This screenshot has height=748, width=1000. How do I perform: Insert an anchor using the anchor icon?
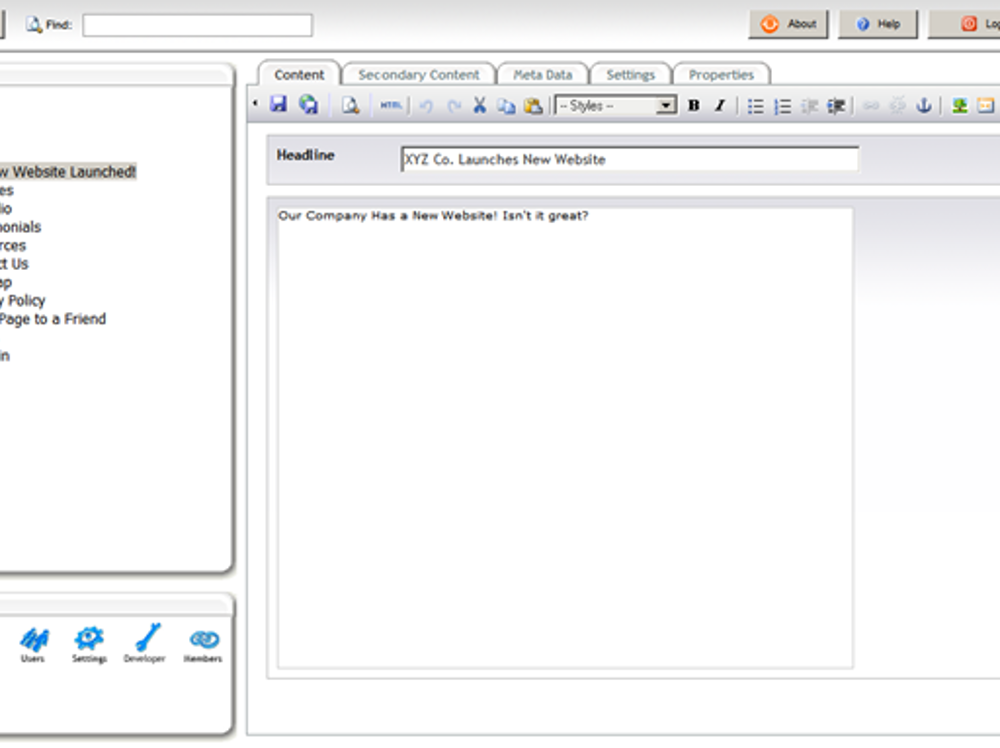[x=924, y=105]
